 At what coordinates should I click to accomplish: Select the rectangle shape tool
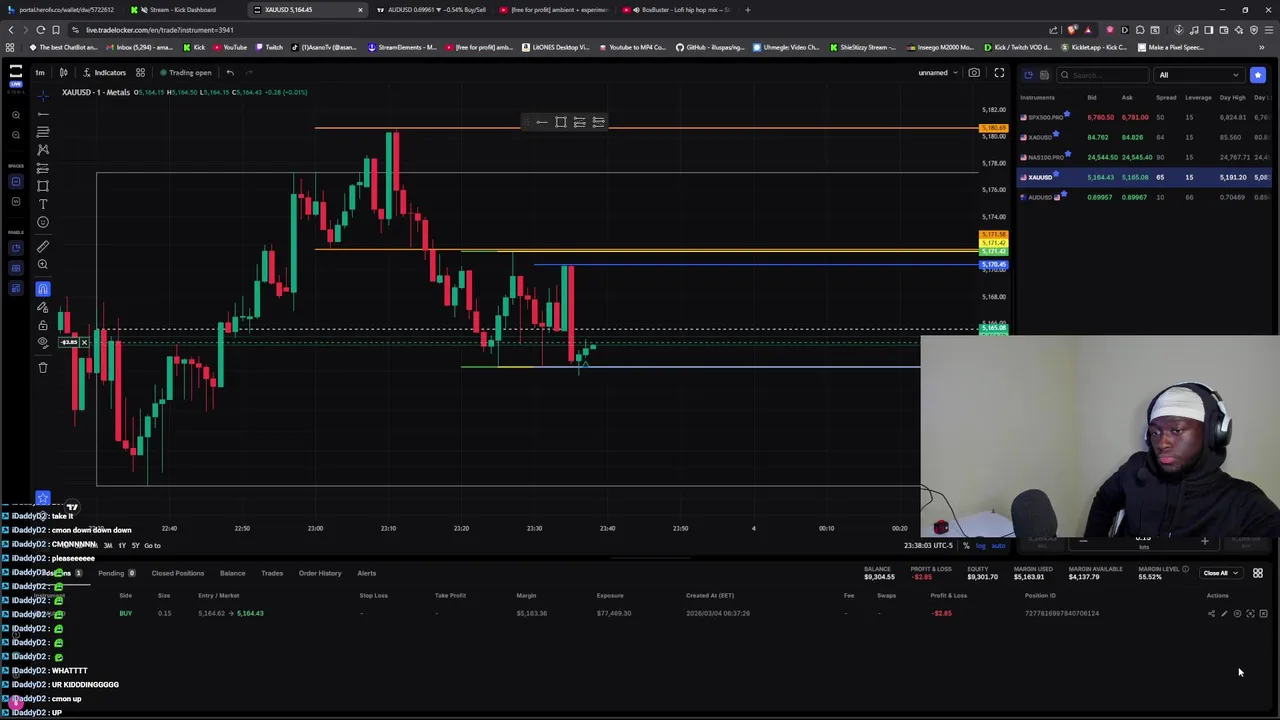pyautogui.click(x=43, y=186)
